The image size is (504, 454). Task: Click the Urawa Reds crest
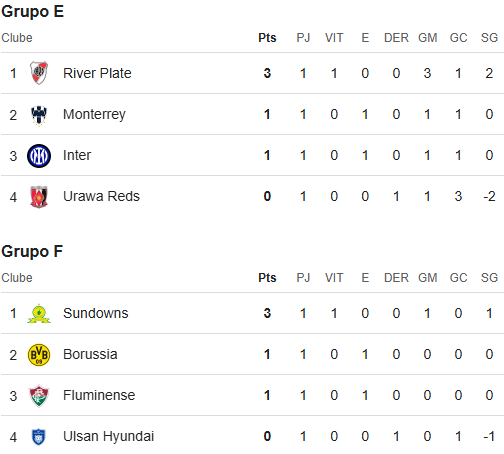click(x=39, y=197)
